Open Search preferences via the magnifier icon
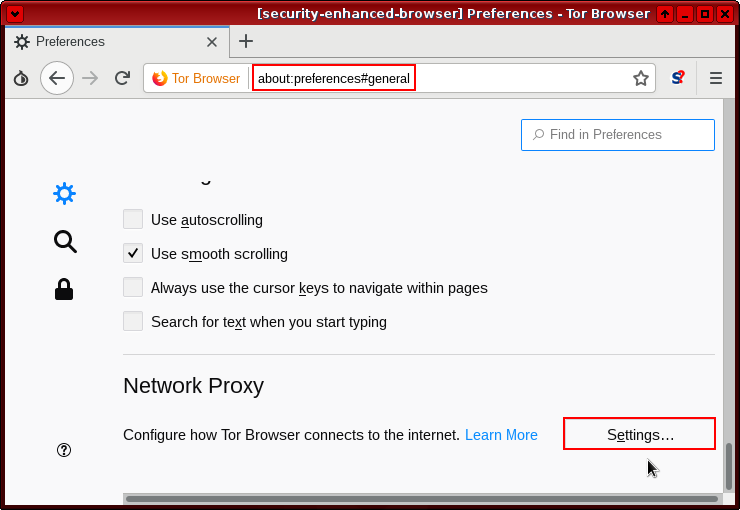 coord(65,241)
